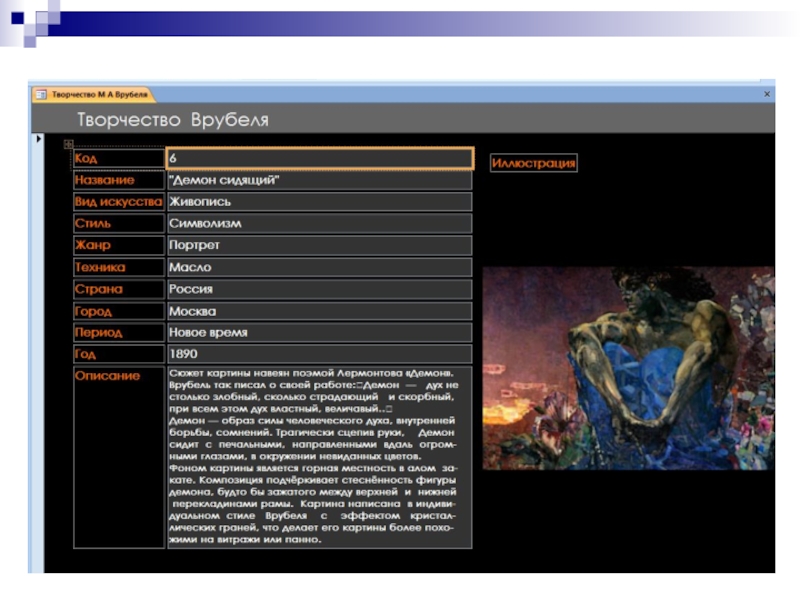This screenshot has height=600, width=800.
Task: Select the Вид искусства field Живопись
Action: 319,202
